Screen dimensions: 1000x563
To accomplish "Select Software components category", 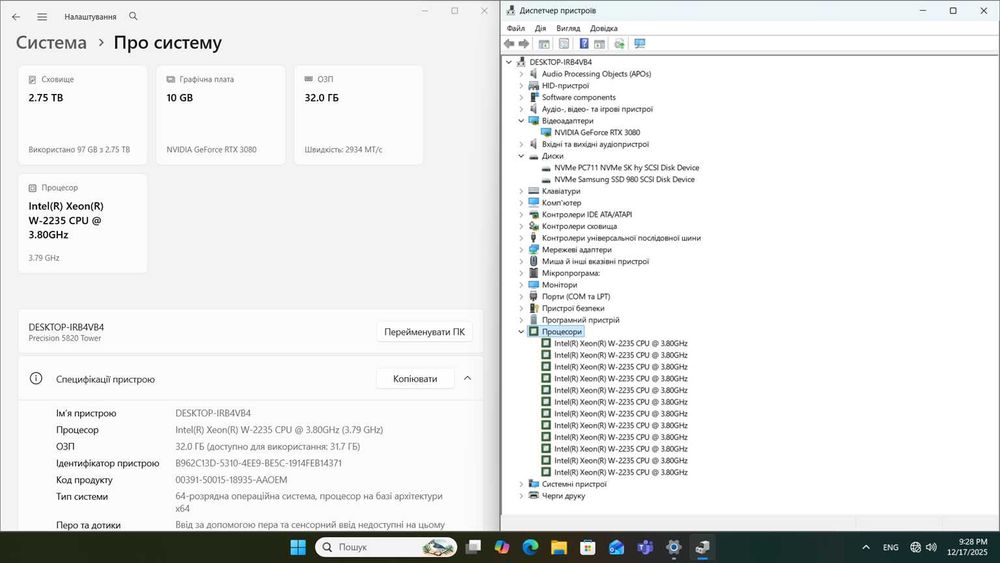I will click(x=578, y=98).
